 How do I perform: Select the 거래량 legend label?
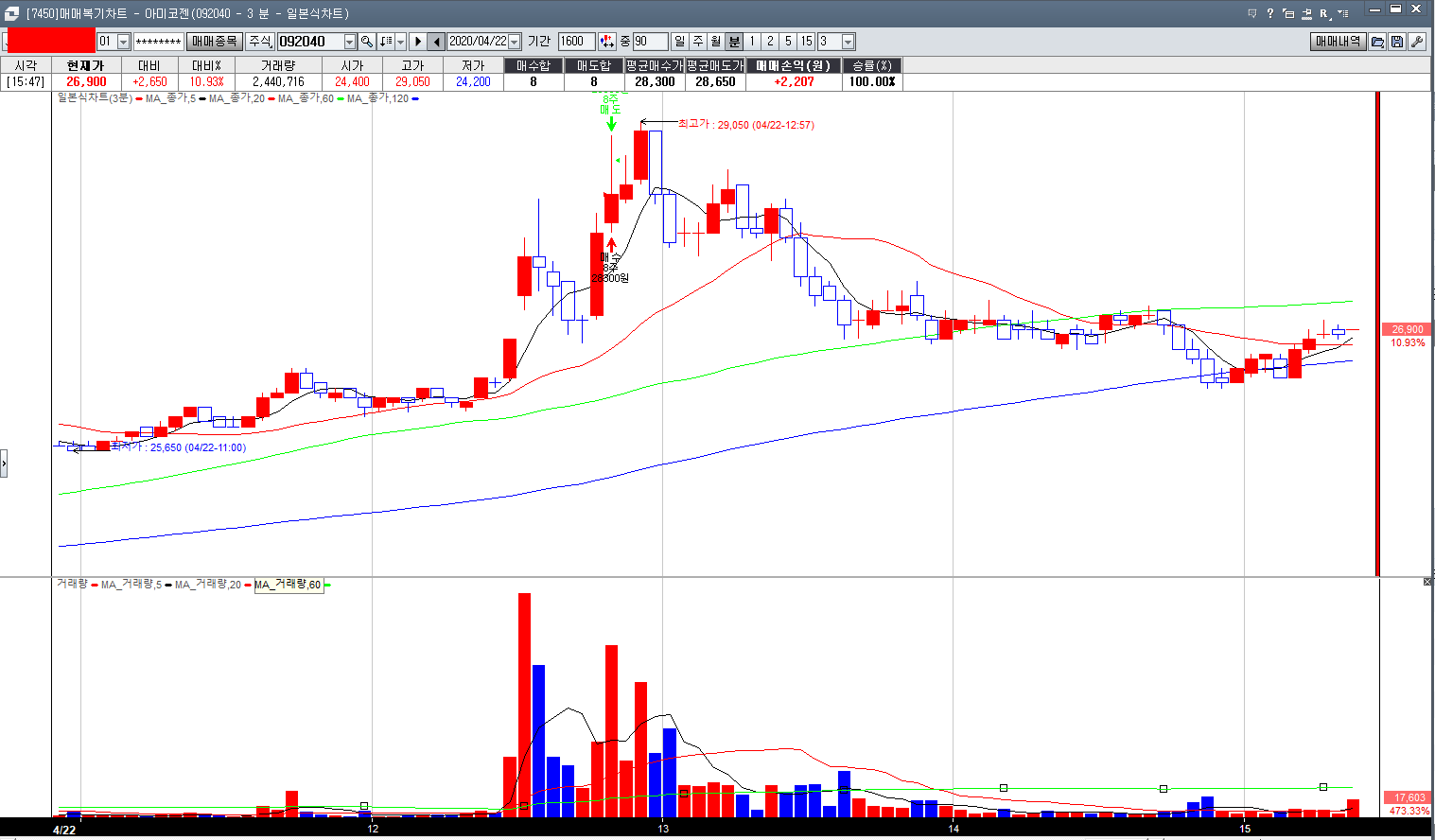point(72,585)
